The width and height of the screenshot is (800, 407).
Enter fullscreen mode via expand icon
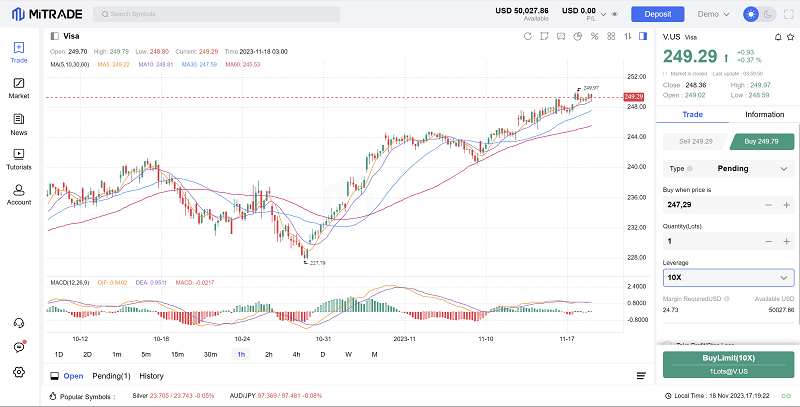644,37
